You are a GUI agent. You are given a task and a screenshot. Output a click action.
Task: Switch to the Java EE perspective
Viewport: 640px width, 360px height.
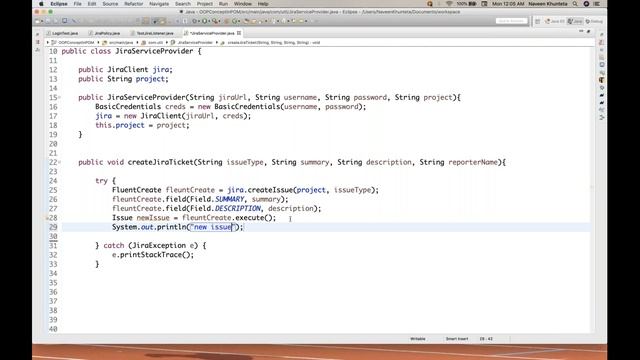[x=555, y=21]
